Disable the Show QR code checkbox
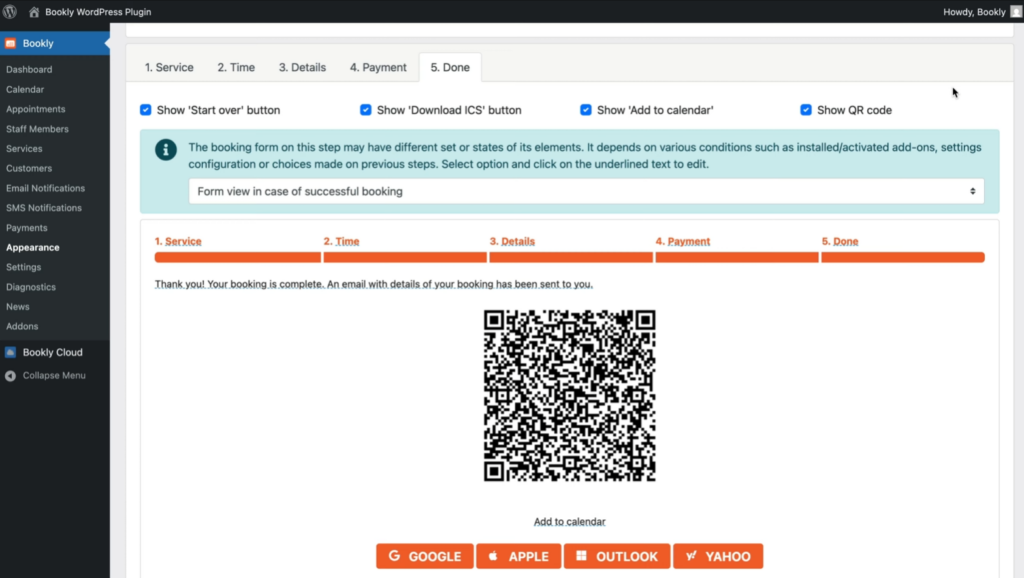This screenshot has height=578, width=1024. coord(806,110)
